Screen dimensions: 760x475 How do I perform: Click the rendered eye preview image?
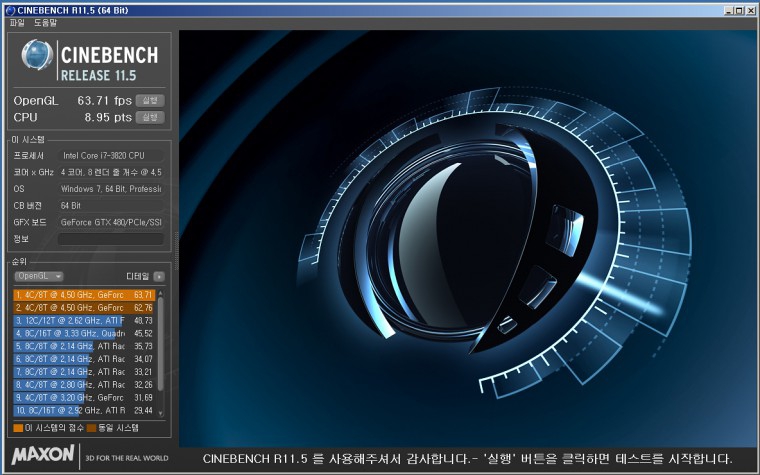467,238
